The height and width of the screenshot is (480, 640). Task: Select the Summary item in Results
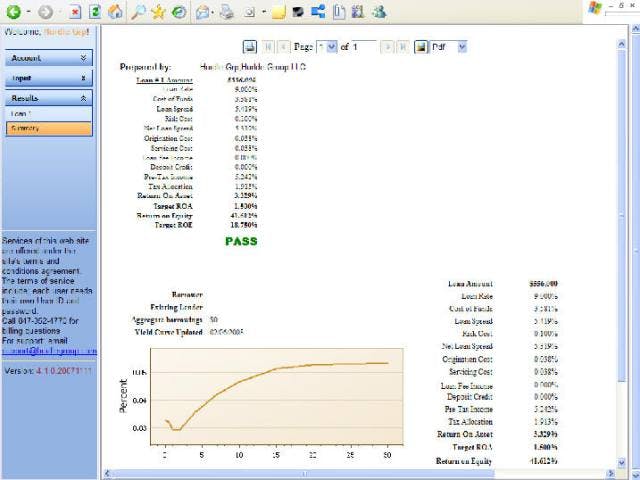[x=25, y=128]
